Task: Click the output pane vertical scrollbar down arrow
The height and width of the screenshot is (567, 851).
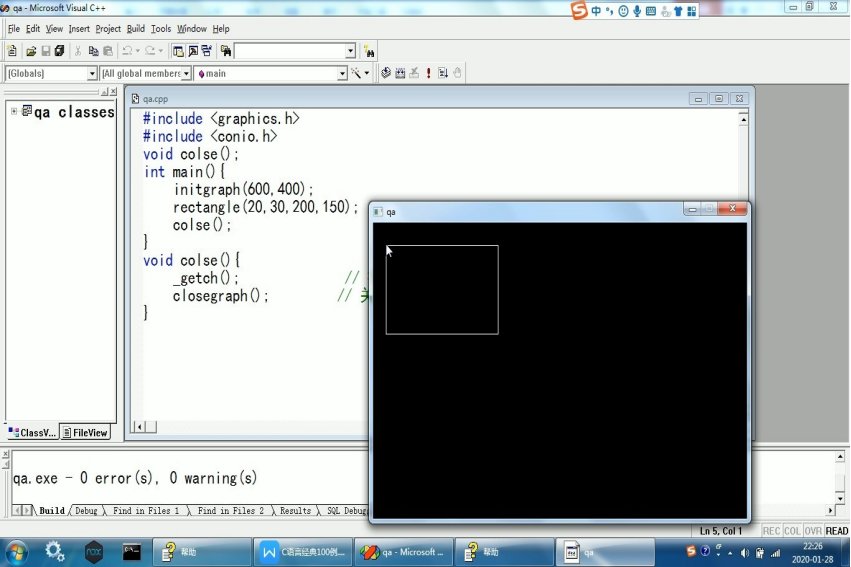Action: 840,498
